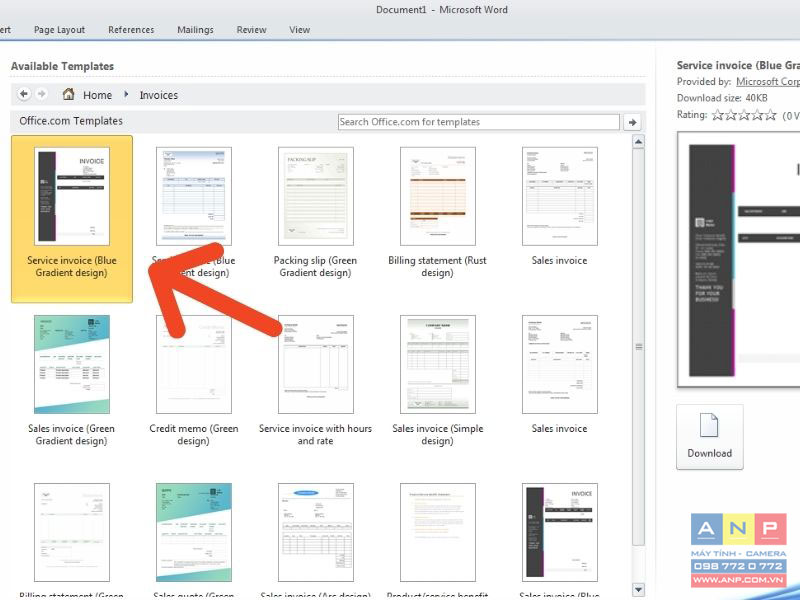Choose the Sales invoice (Arc design) thumbnail
800x600 pixels.
(x=315, y=532)
